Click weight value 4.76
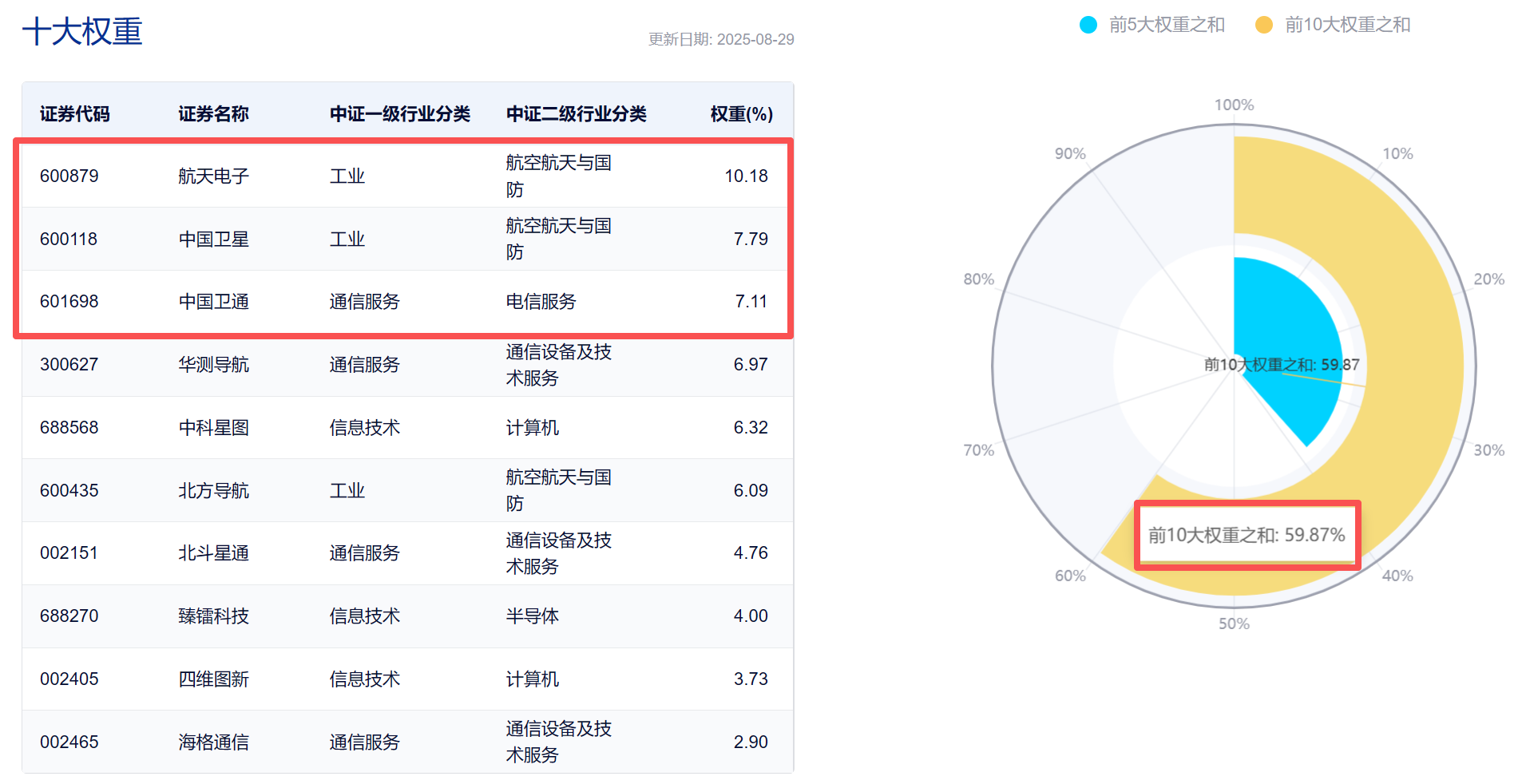The image size is (1530, 784). pyautogui.click(x=751, y=552)
